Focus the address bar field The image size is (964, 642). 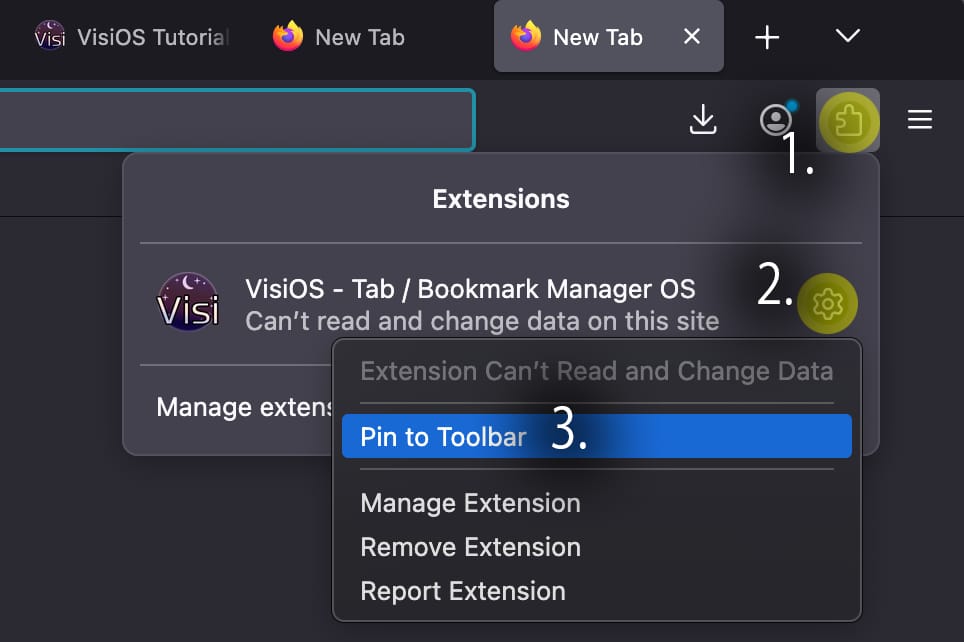(237, 120)
